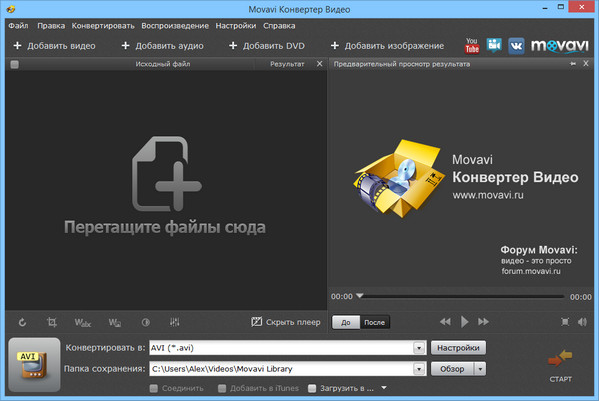Click the Исходный файл column header
This screenshot has height=401, width=599.
click(163, 64)
